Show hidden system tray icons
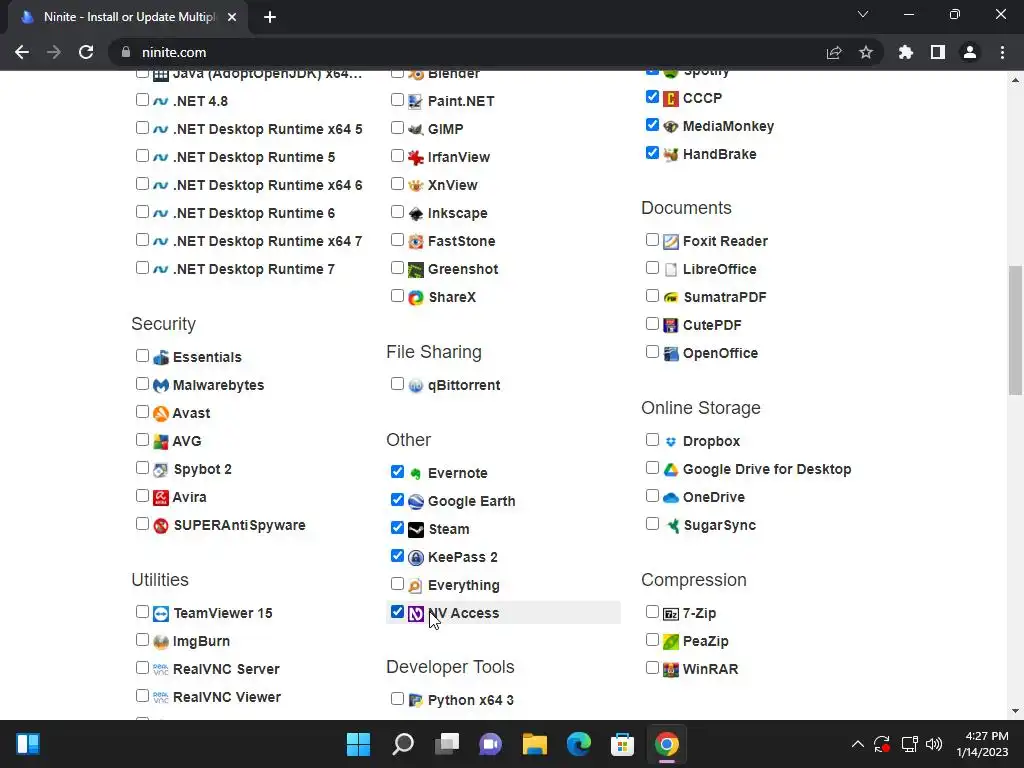This screenshot has width=1024, height=768. 857,744
